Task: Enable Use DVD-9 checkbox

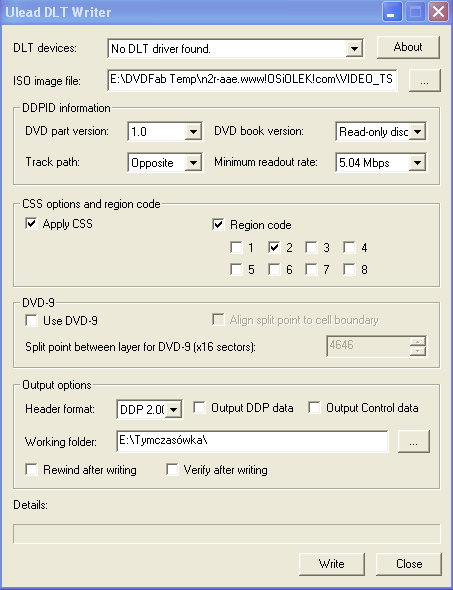Action: tap(31, 321)
